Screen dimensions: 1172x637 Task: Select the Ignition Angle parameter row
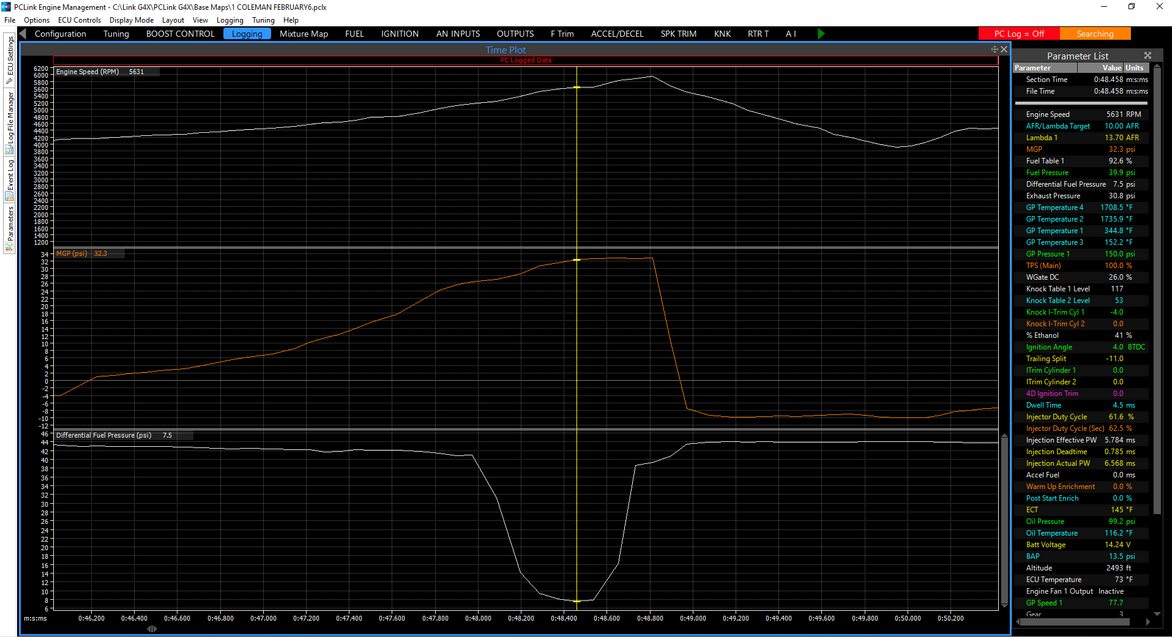coord(1081,347)
